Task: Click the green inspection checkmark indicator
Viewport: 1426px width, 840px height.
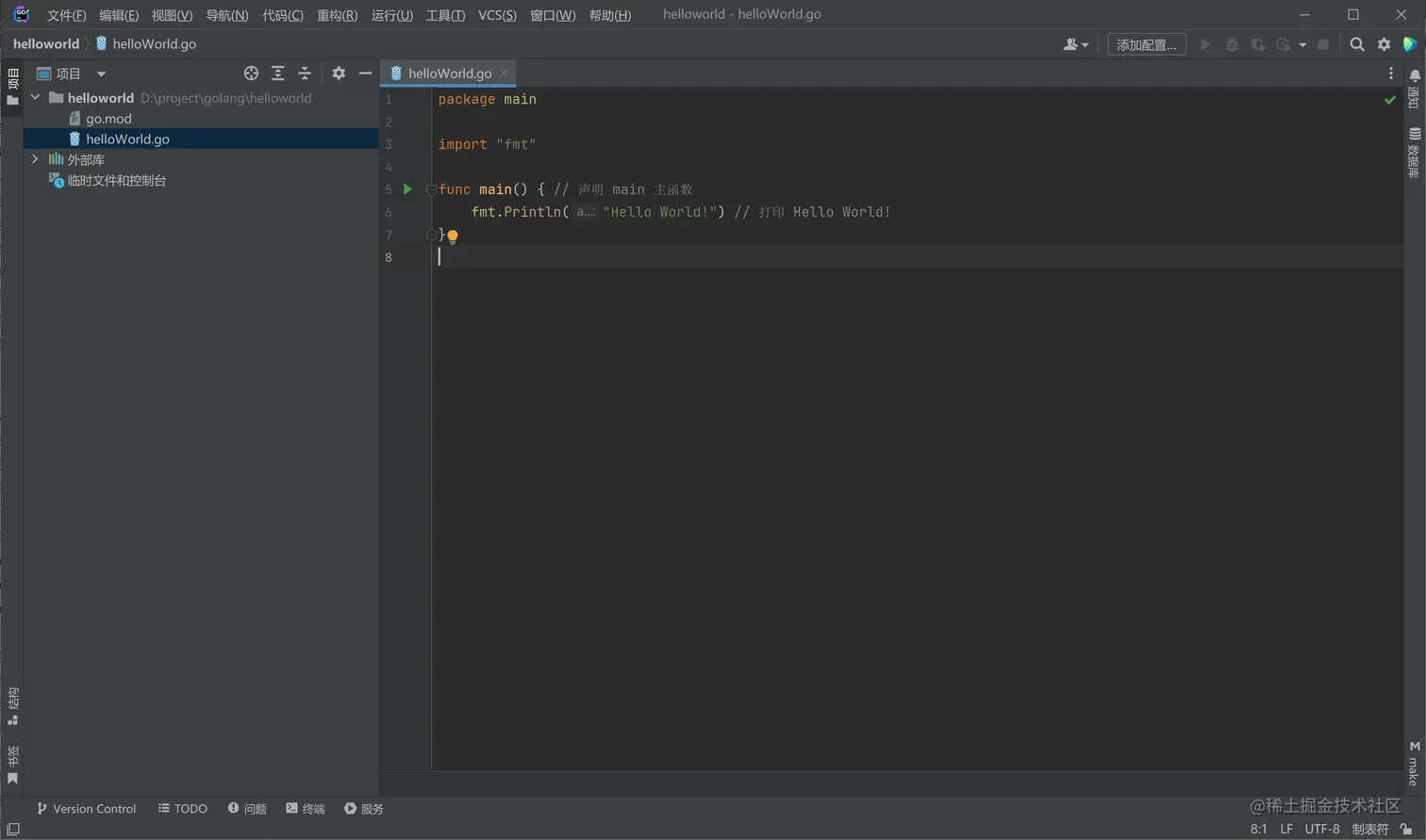Action: click(1389, 99)
